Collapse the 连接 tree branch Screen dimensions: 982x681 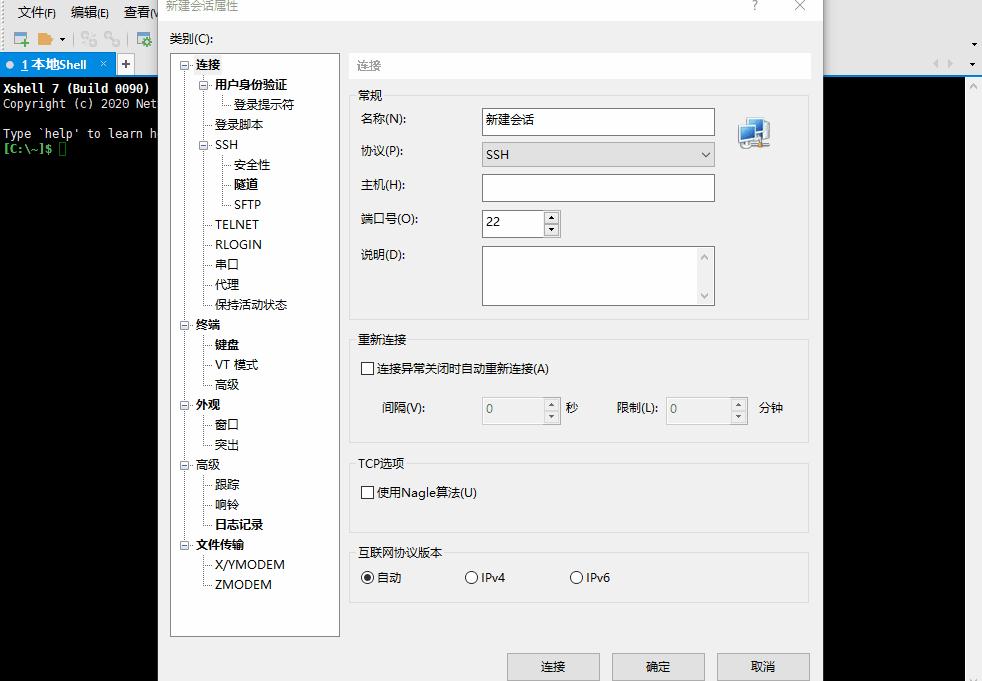[184, 64]
